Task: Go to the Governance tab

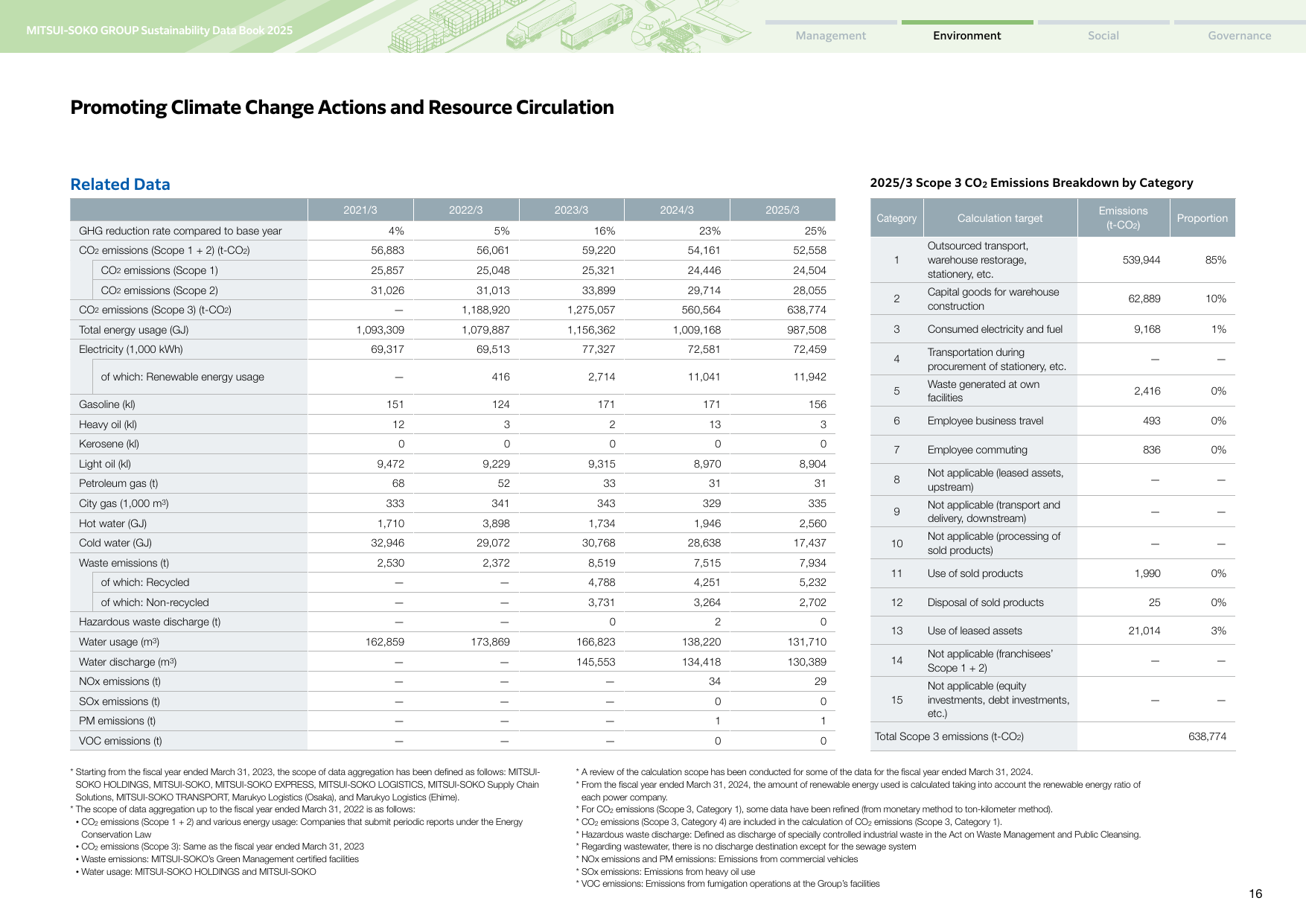Action: click(1239, 36)
